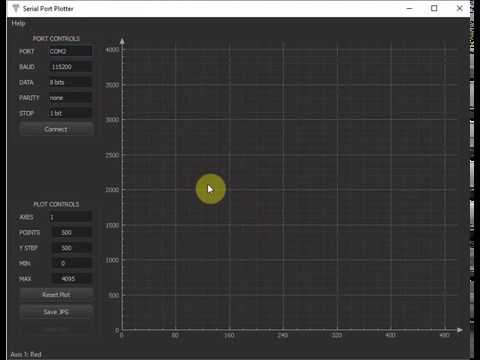Expand the STOP bit dropdown
Image resolution: width=480 pixels, height=360 pixels.
pyautogui.click(x=70, y=113)
